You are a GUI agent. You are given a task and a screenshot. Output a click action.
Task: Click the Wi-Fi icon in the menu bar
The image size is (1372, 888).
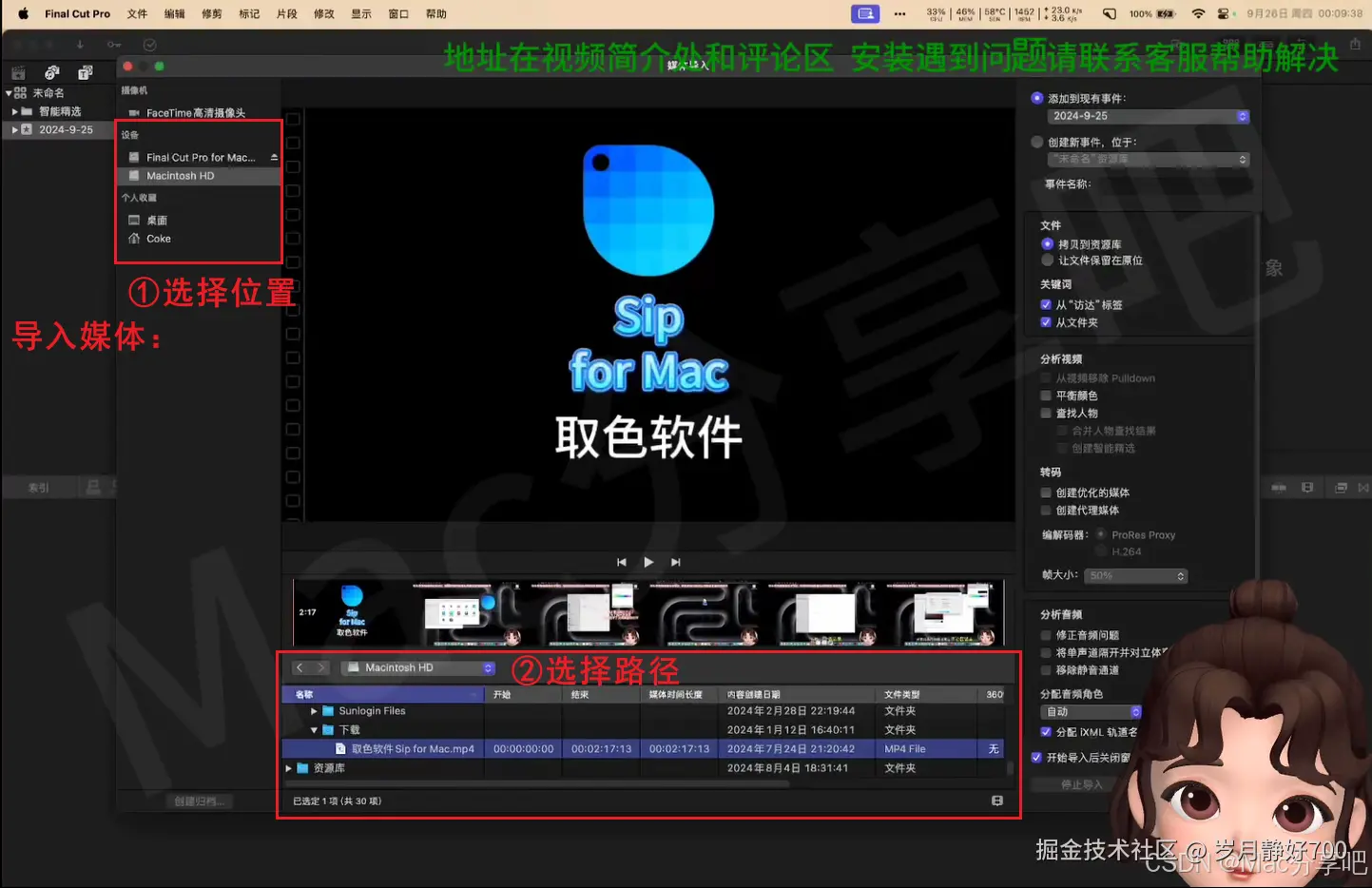point(1197,13)
